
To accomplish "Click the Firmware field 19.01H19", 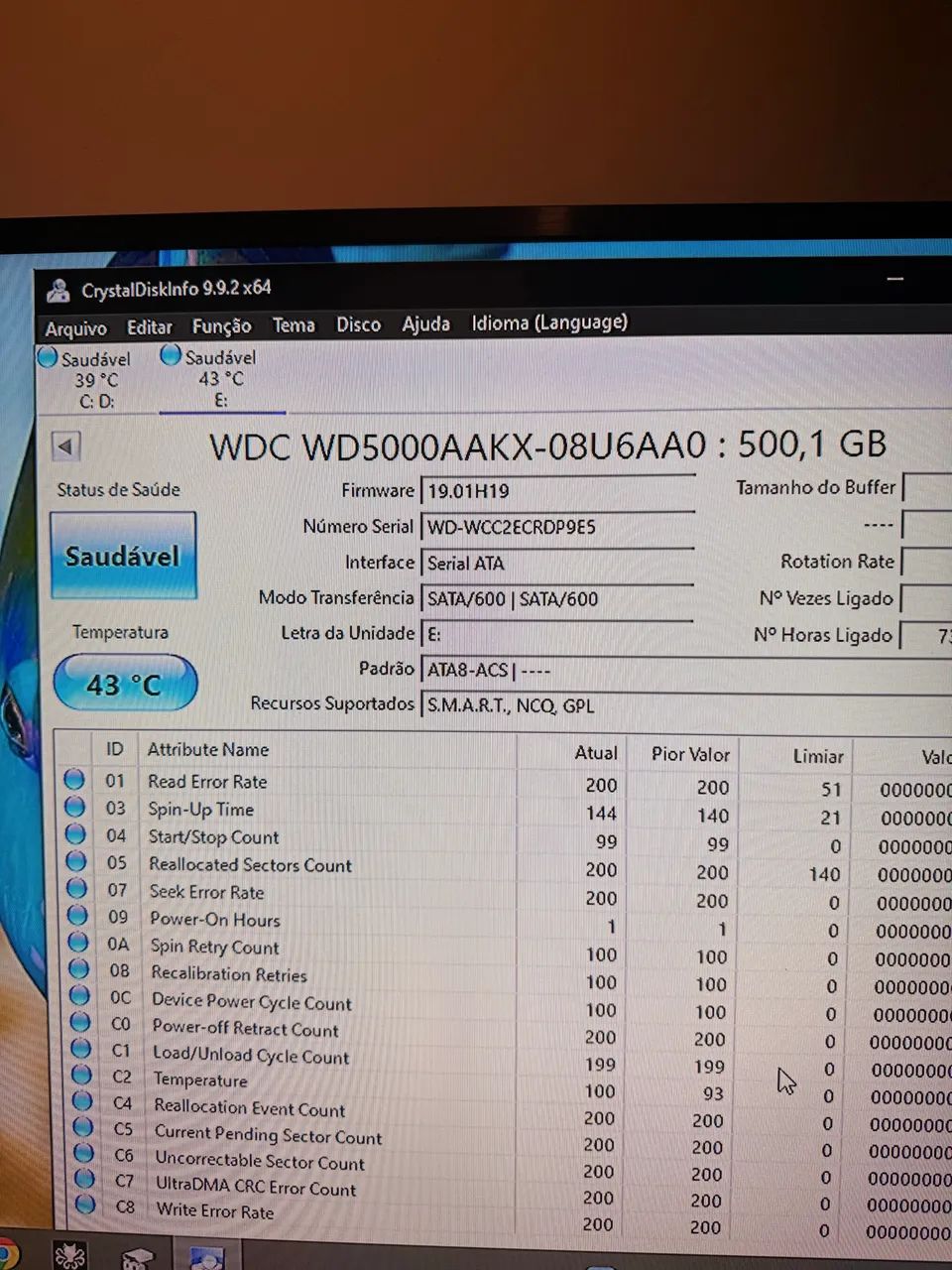I will (557, 491).
